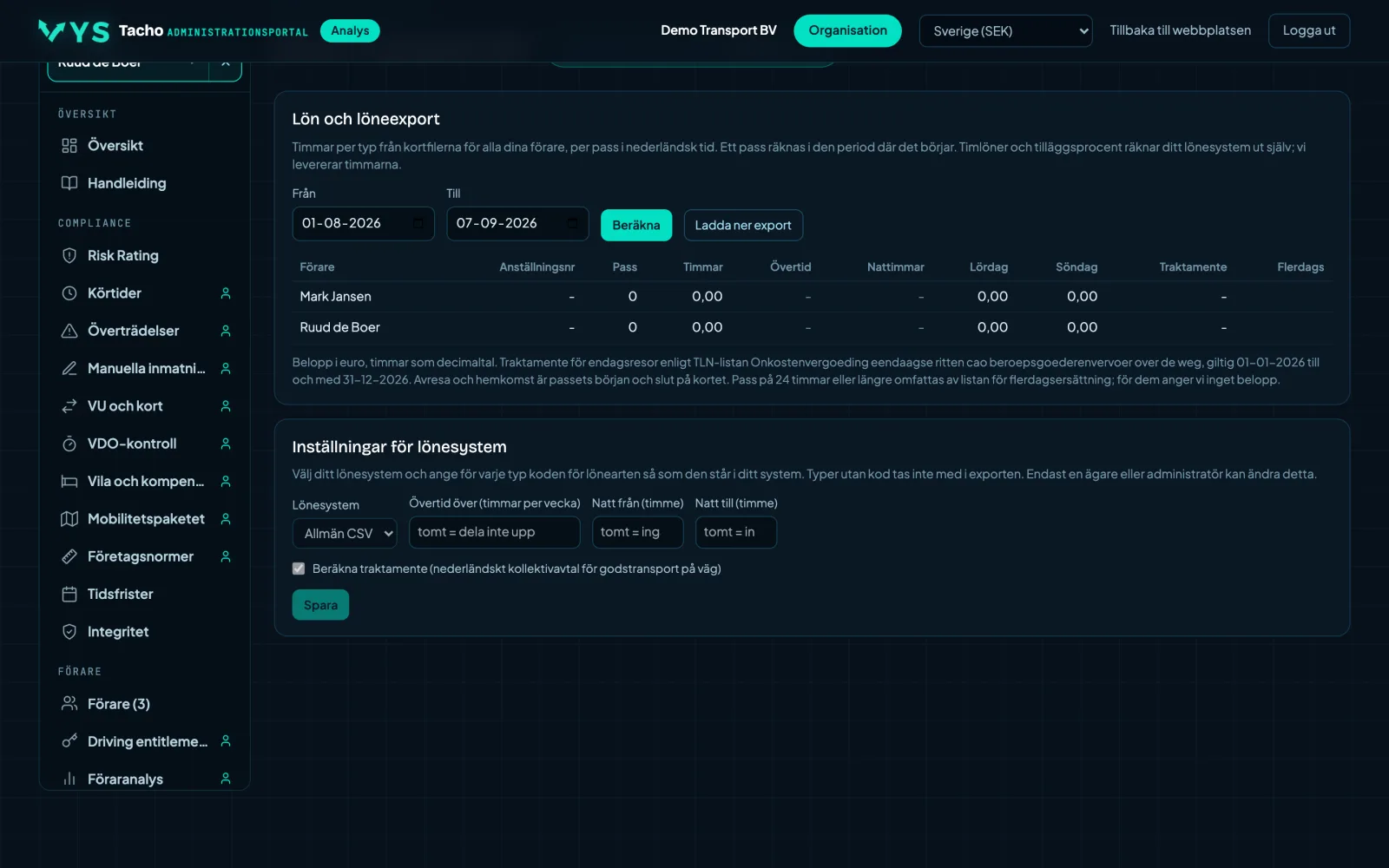Select the Risk Rating shield icon
Screen dimensions: 1389x868
[69, 255]
